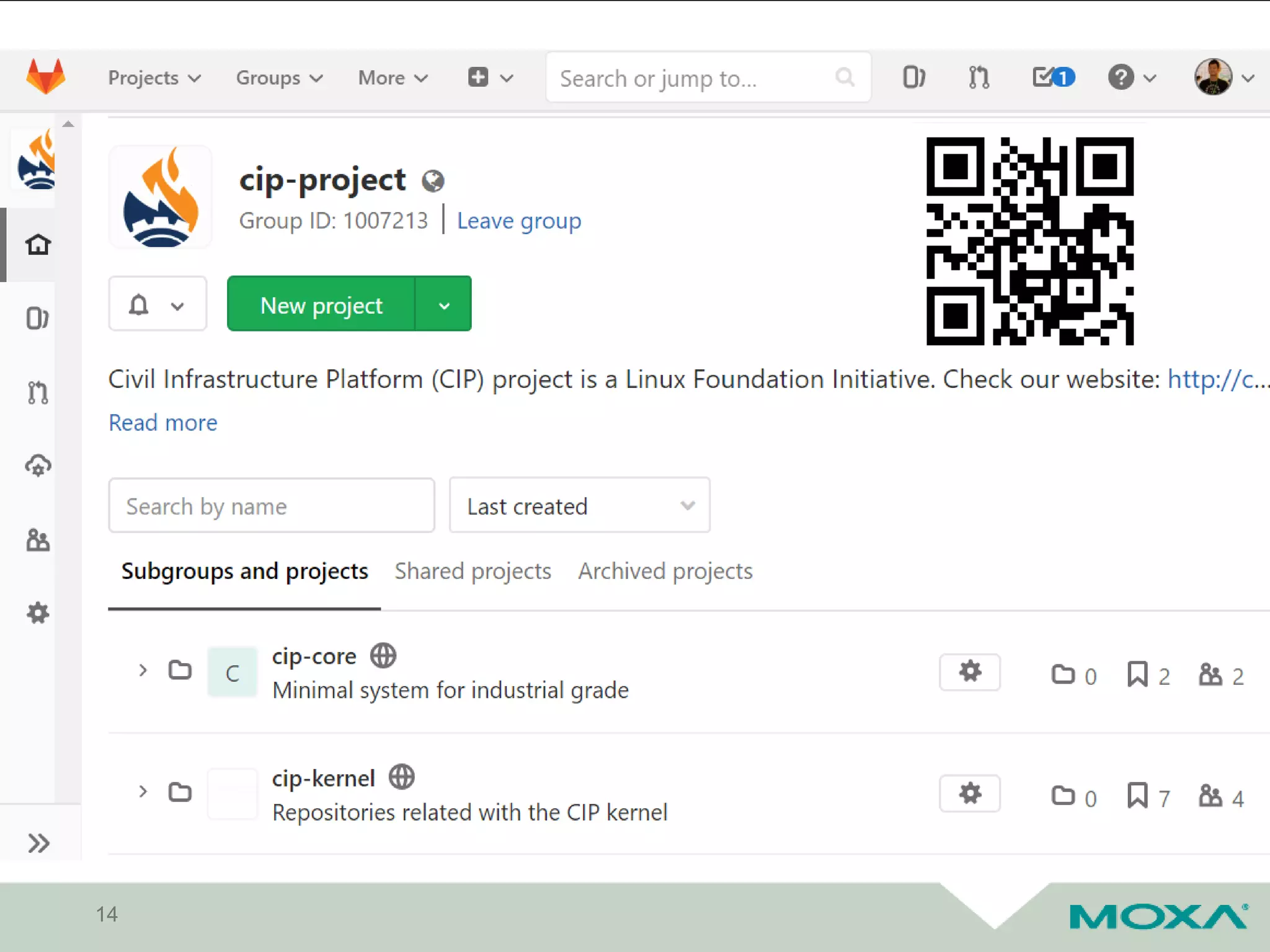The width and height of the screenshot is (1270, 952).
Task: Expand the cip-core subgroup chevron
Action: pos(143,671)
